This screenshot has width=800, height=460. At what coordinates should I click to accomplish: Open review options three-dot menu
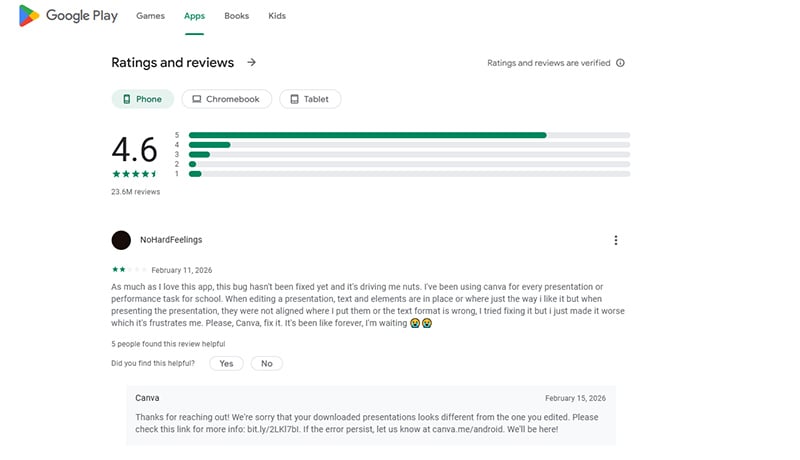pyautogui.click(x=616, y=240)
